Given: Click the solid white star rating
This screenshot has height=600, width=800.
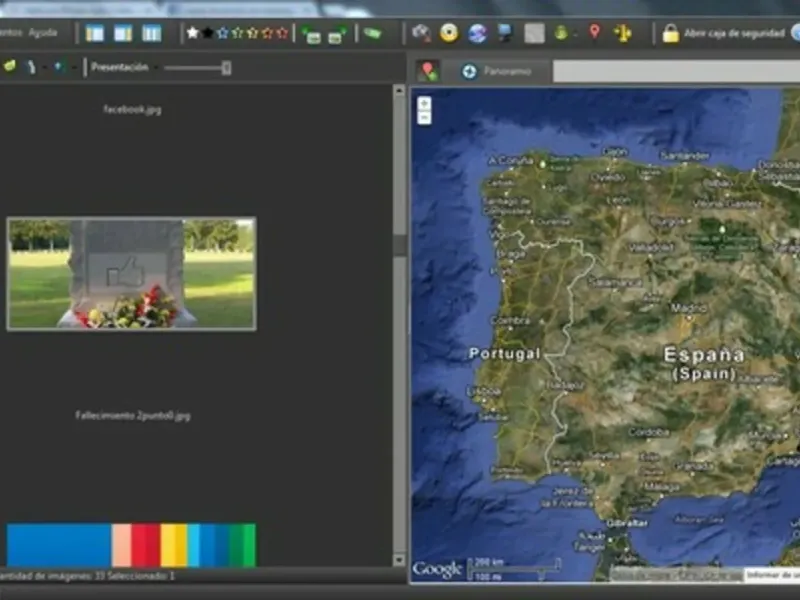Looking at the screenshot, I should [192, 33].
